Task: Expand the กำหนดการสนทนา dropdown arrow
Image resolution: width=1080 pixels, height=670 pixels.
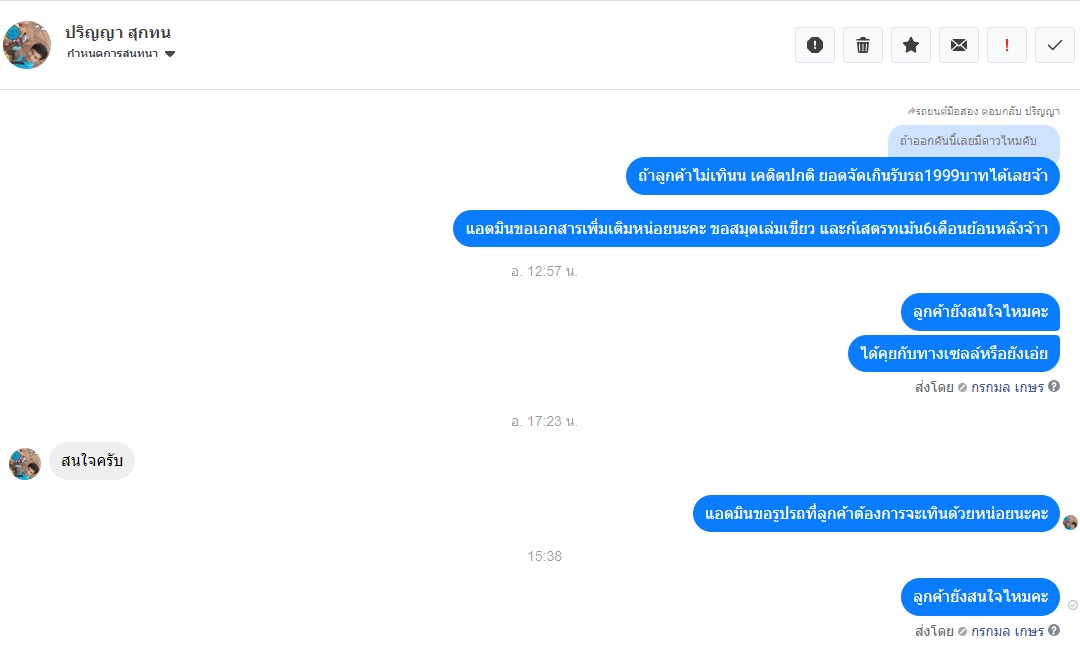Action: click(x=170, y=54)
